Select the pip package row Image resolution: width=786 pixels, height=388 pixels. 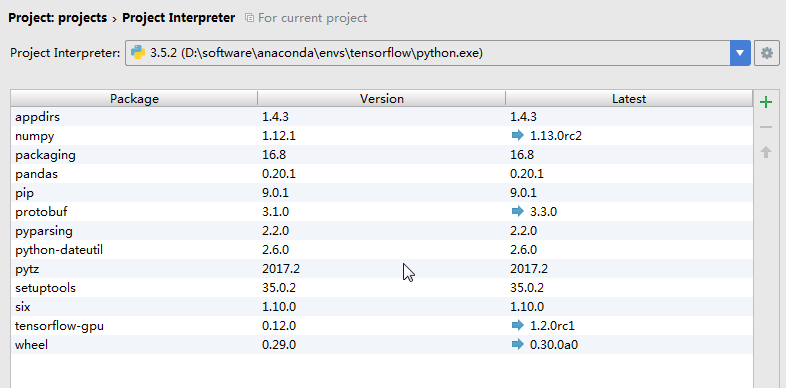point(381,193)
